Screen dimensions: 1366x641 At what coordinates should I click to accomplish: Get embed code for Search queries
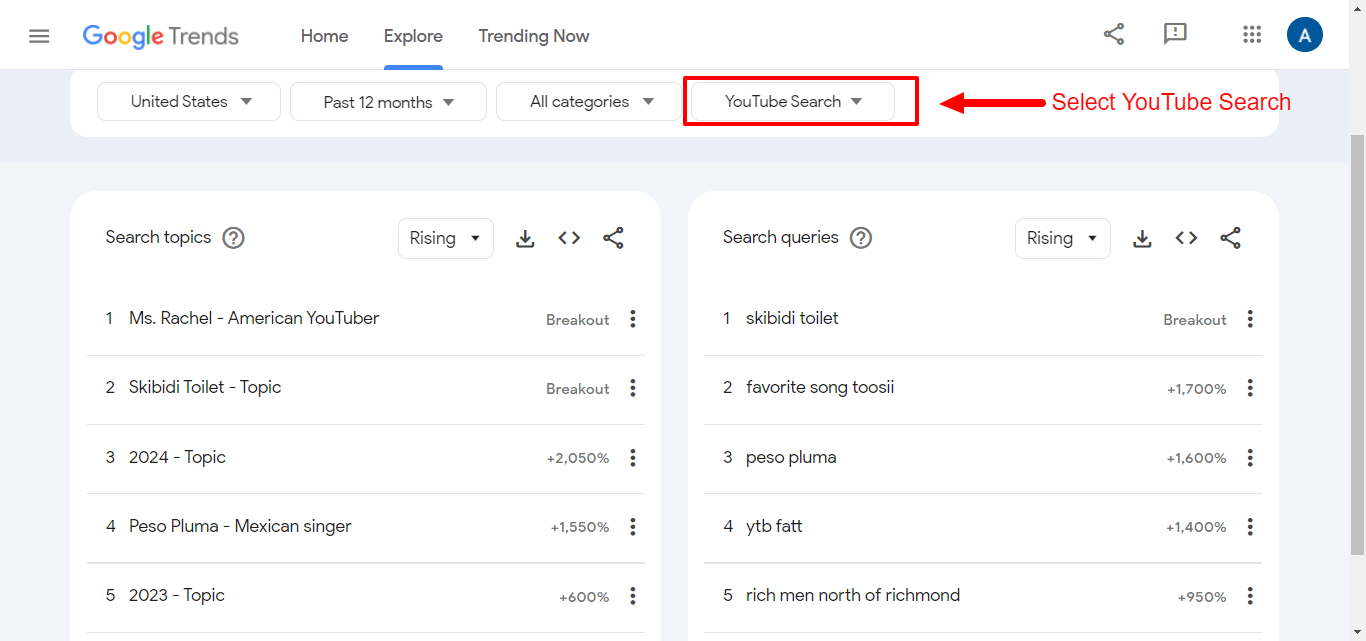pos(1186,238)
